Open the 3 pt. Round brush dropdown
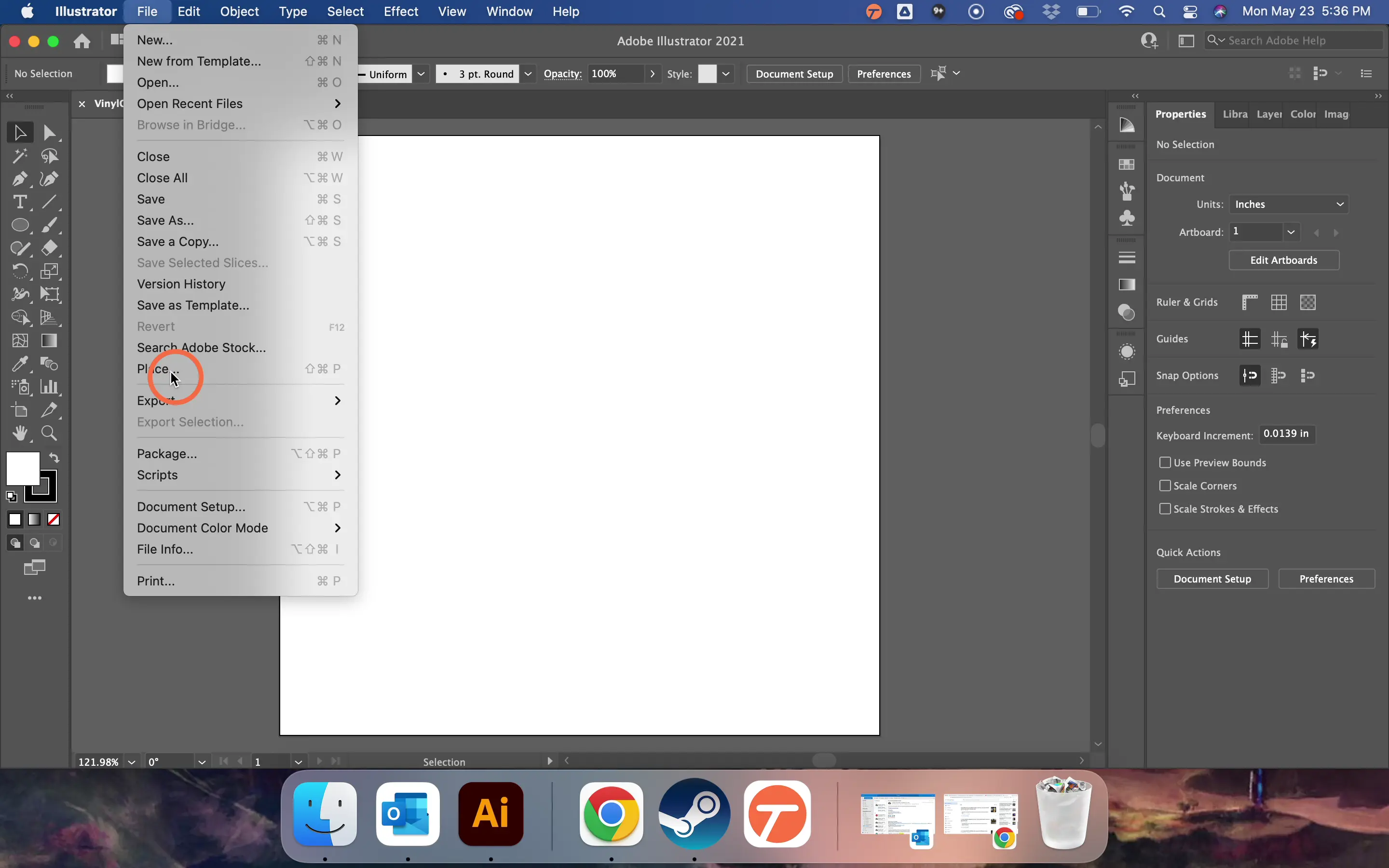This screenshot has width=1389, height=868. click(x=528, y=73)
